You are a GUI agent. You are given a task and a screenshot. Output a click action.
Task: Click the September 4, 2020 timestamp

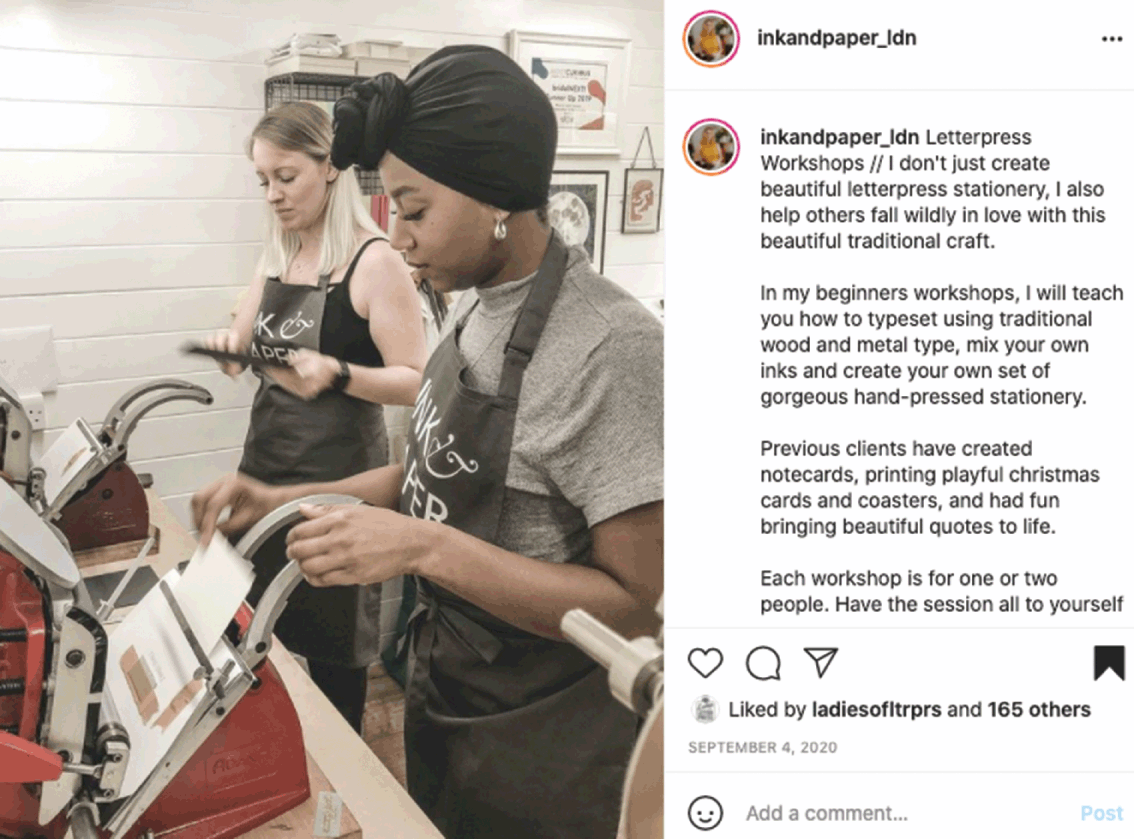point(762,747)
